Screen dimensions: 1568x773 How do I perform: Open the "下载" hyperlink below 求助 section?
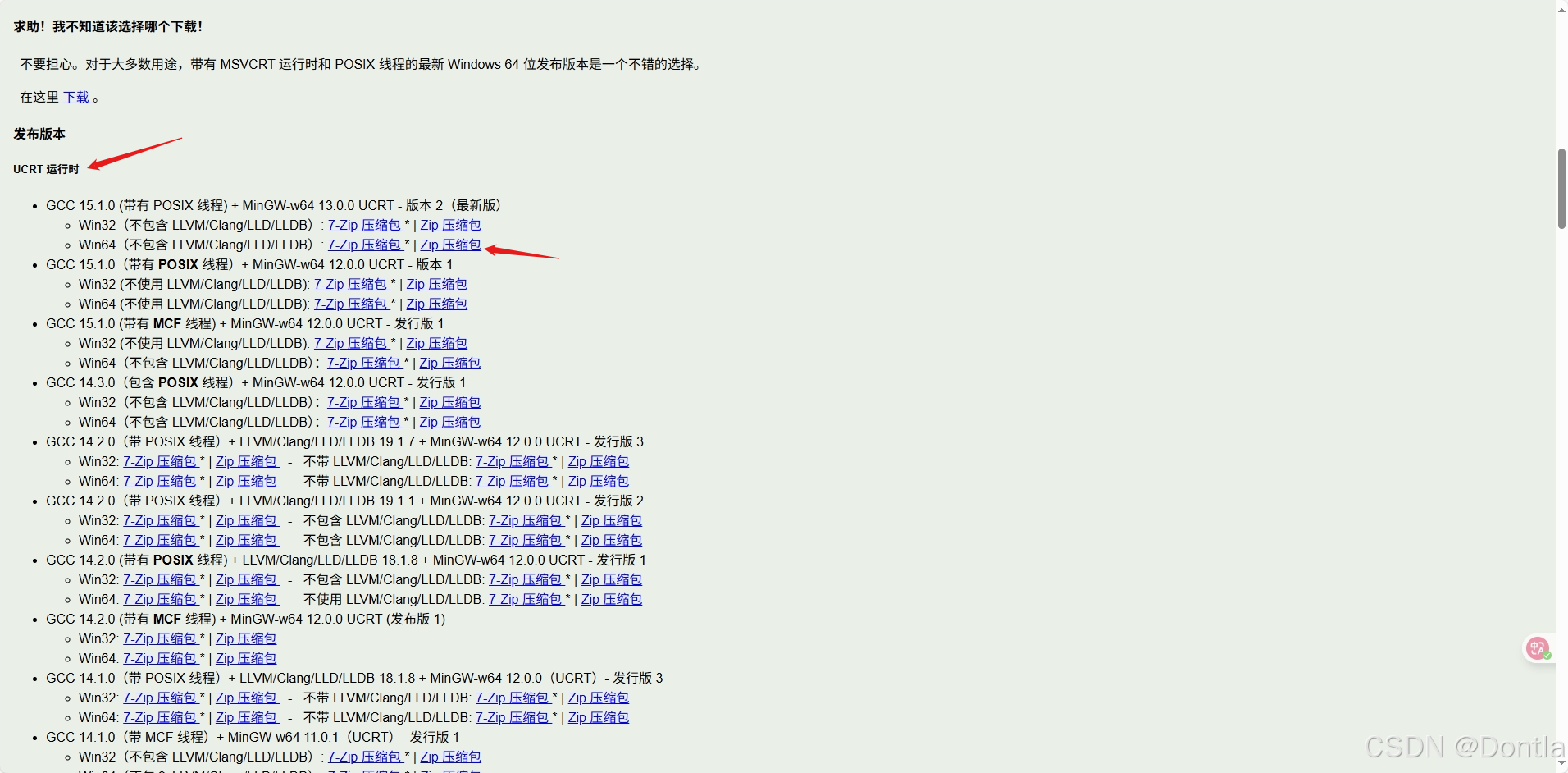pos(77,97)
